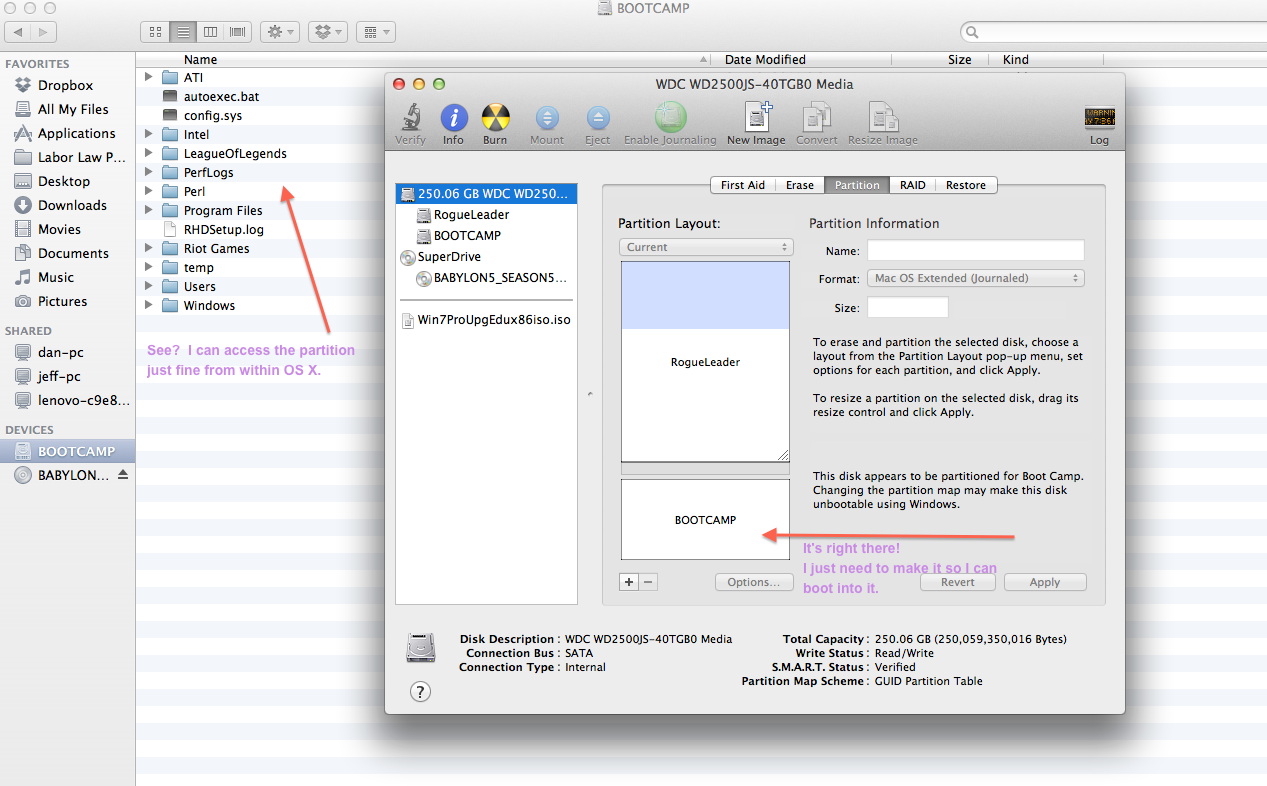This screenshot has width=1267, height=786.
Task: Go forward in Finder window
Action: (43, 32)
